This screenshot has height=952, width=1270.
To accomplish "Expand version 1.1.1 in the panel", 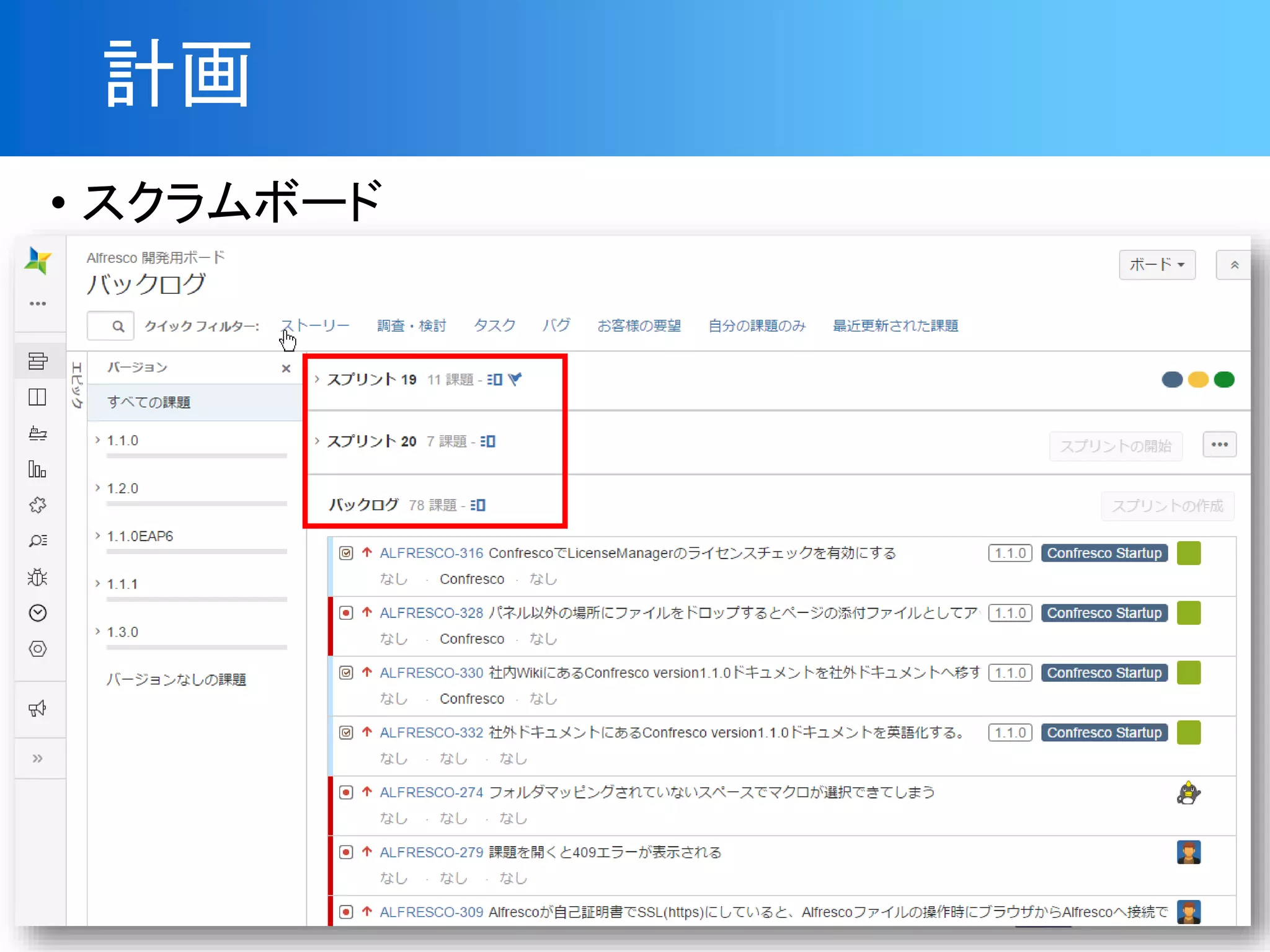I will click(x=97, y=583).
